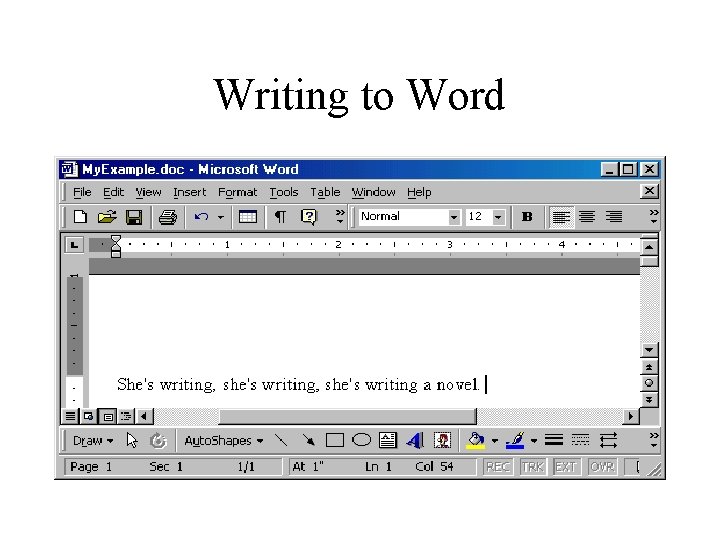The height and width of the screenshot is (540, 720).
Task: Expand more Standard toolbar buttons chevron
Action: (x=340, y=216)
